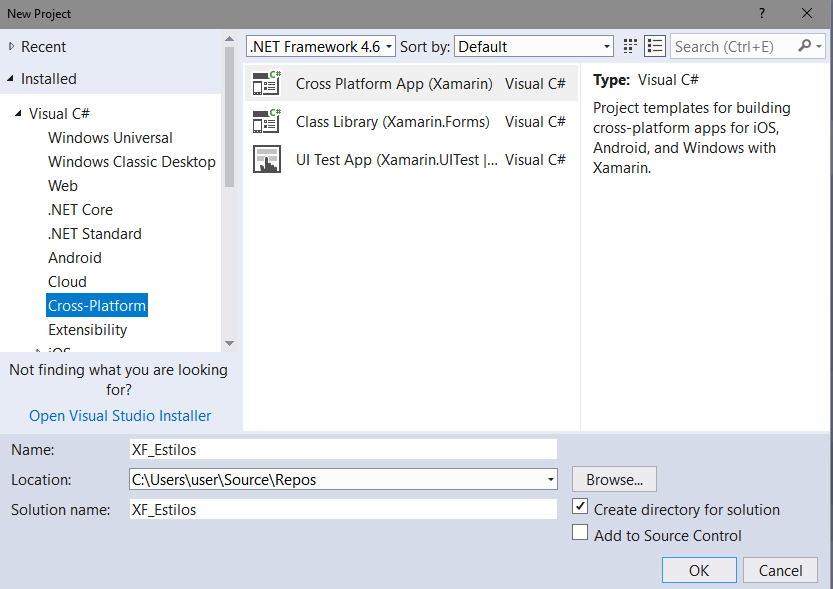Viewport: 833px width, 589px height.
Task: Expand the Recent node
Action: [x=11, y=47]
